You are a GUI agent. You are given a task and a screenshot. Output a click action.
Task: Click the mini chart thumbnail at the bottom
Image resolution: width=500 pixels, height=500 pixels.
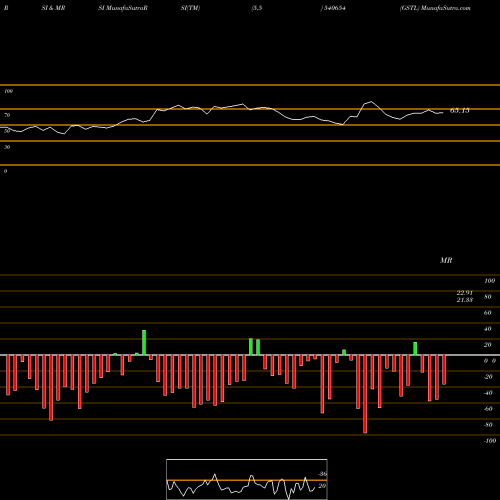[247, 479]
